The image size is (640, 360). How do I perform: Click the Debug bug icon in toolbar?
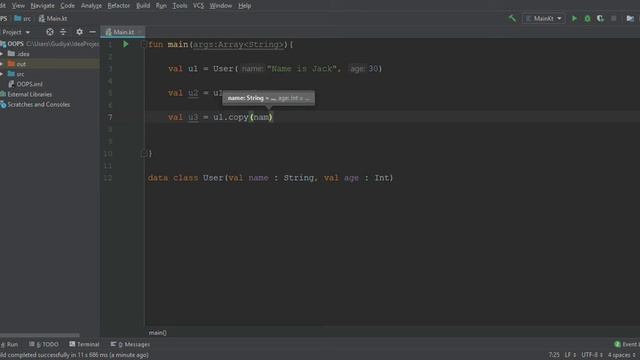pos(587,18)
